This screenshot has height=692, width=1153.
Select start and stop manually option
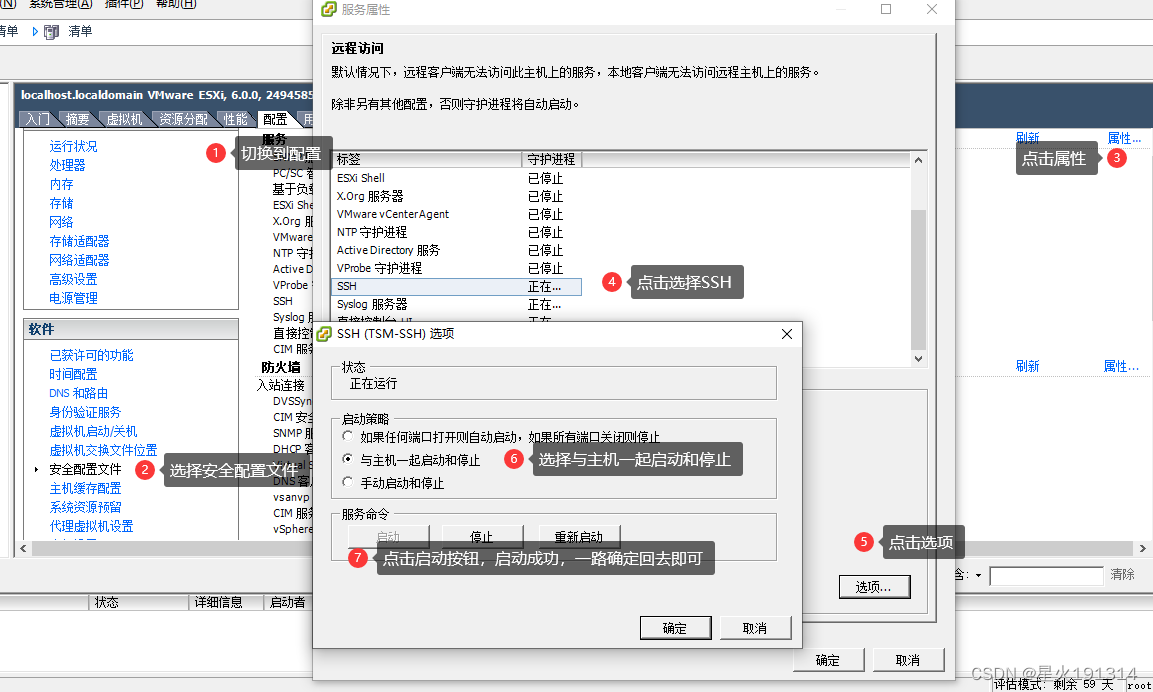348,482
